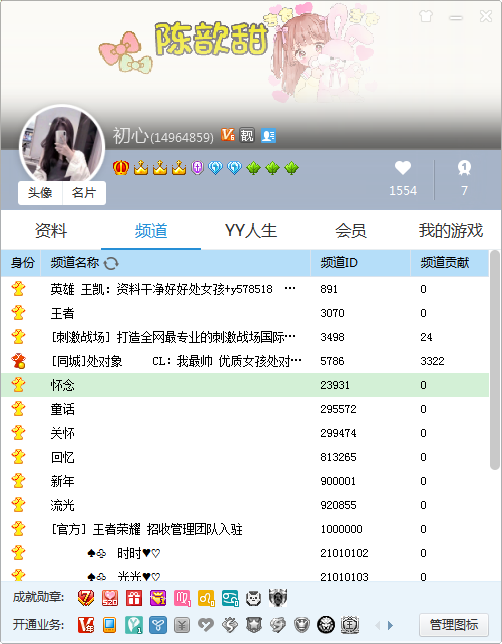Sort by 频道ID column header
The height and width of the screenshot is (644, 502).
tap(360, 263)
